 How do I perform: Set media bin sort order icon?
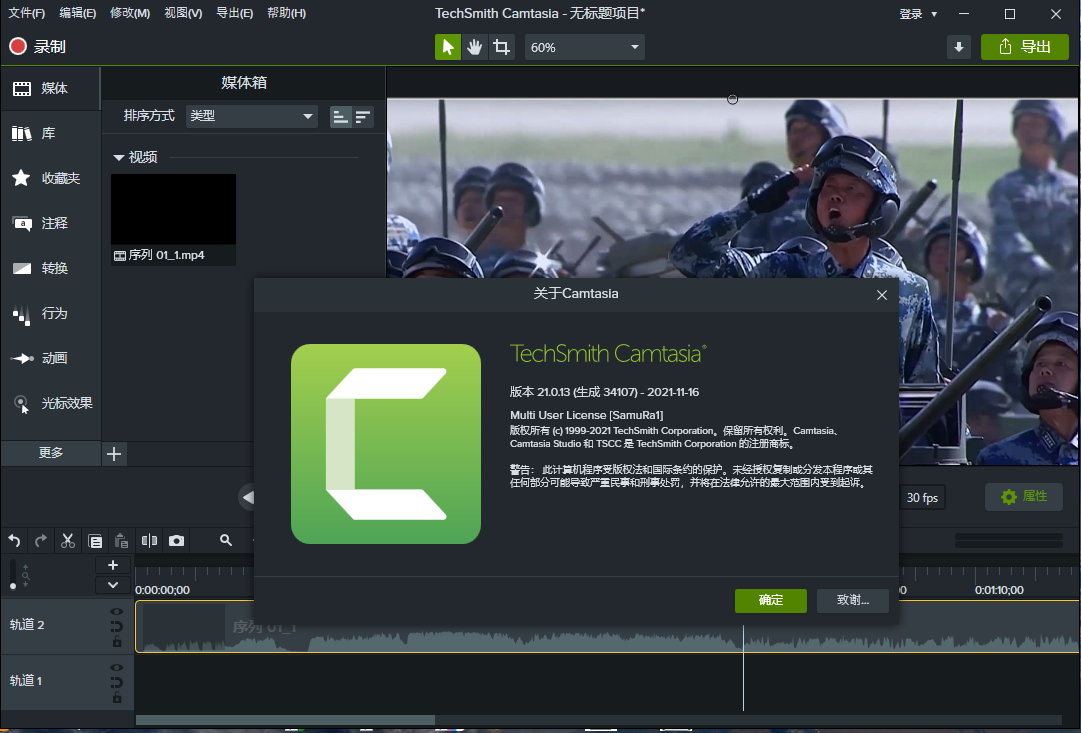pyautogui.click(x=363, y=117)
